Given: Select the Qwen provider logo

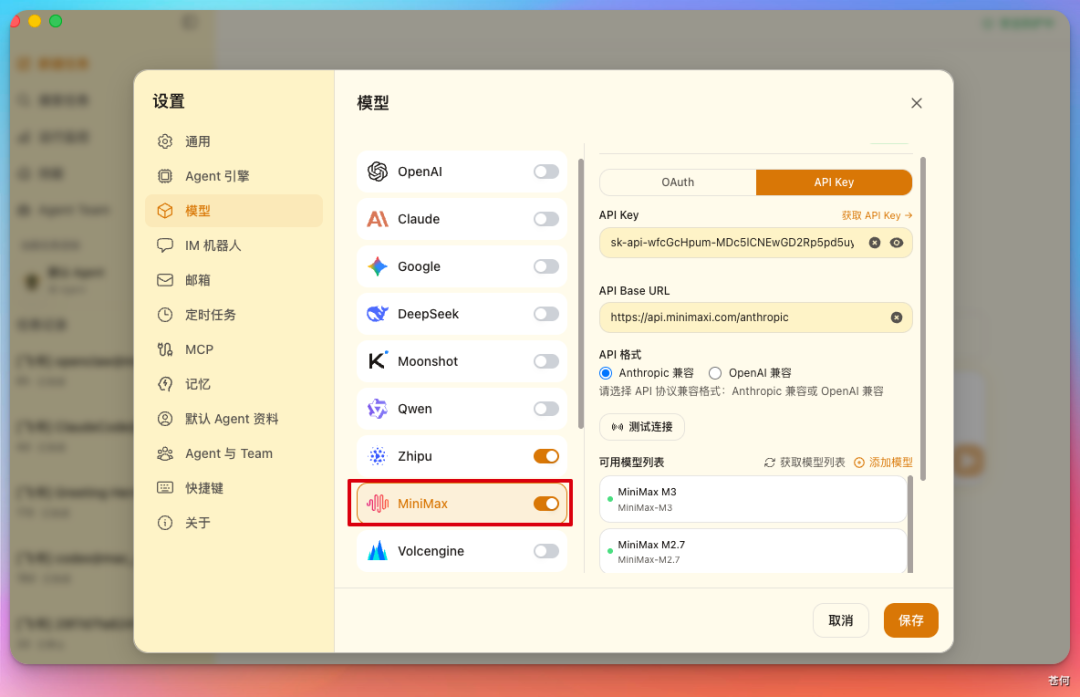Looking at the screenshot, I should [x=377, y=408].
